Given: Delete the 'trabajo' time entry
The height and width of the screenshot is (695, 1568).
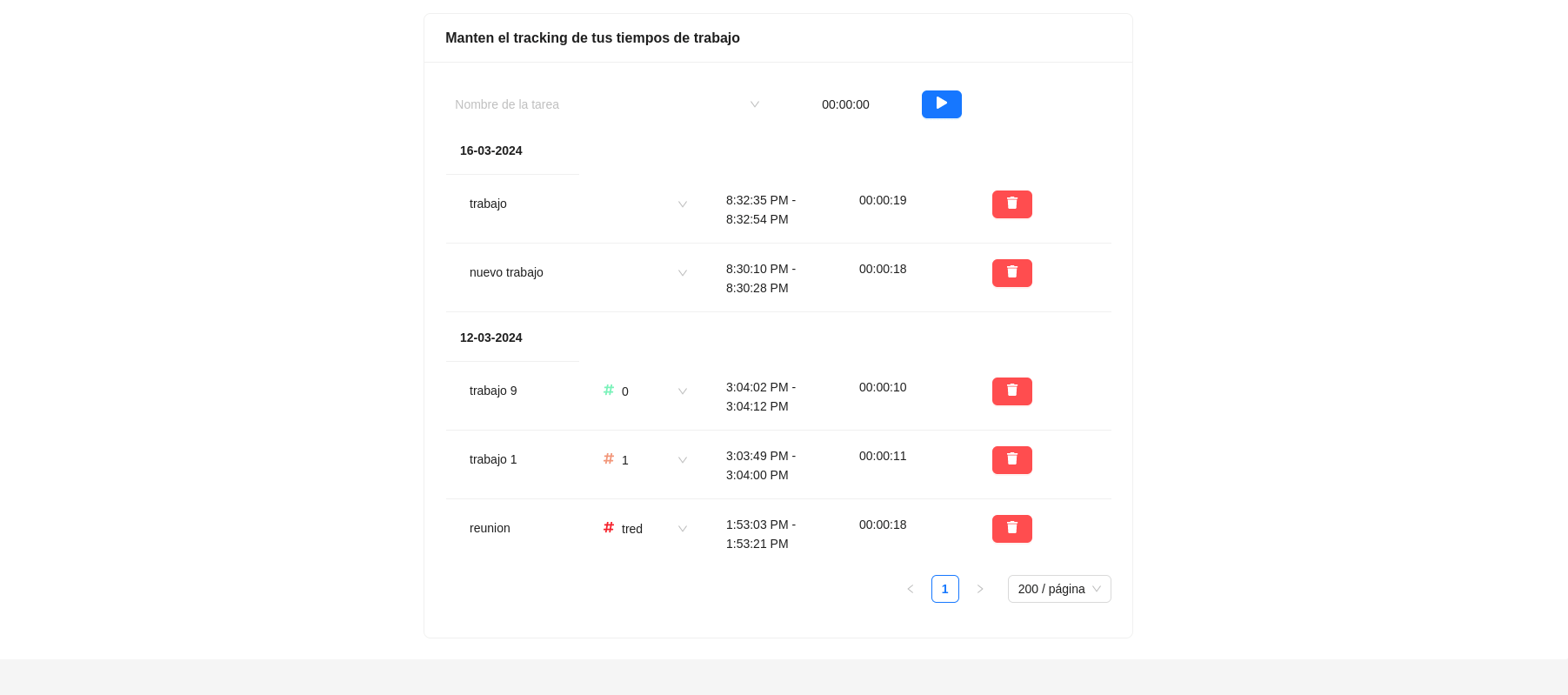Looking at the screenshot, I should (1011, 204).
